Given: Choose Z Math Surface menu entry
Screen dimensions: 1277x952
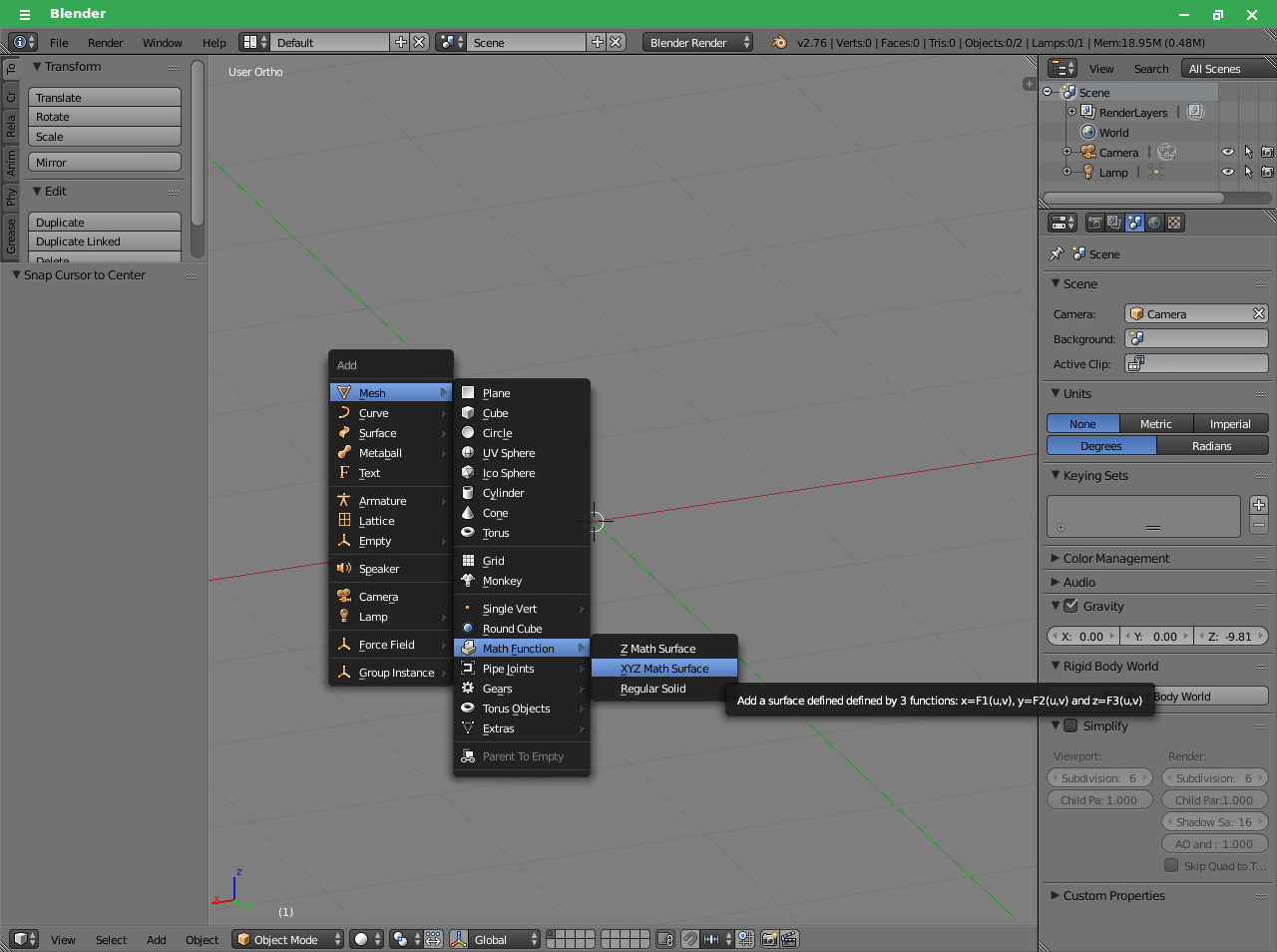Looking at the screenshot, I should coord(664,649).
